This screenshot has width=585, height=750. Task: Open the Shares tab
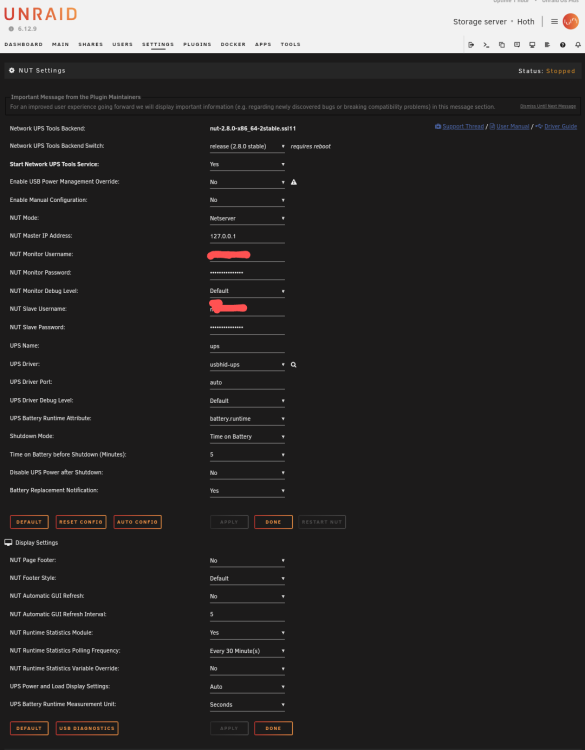coord(91,44)
